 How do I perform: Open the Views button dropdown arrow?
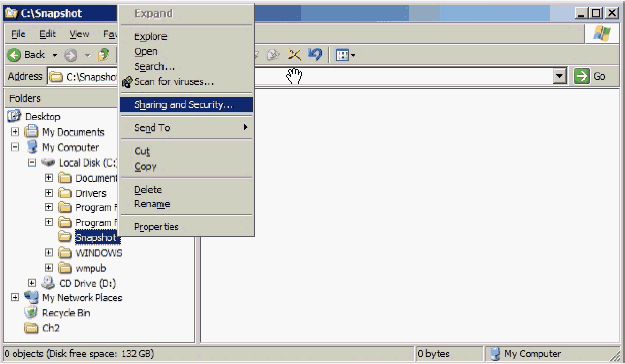pyautogui.click(x=353, y=55)
